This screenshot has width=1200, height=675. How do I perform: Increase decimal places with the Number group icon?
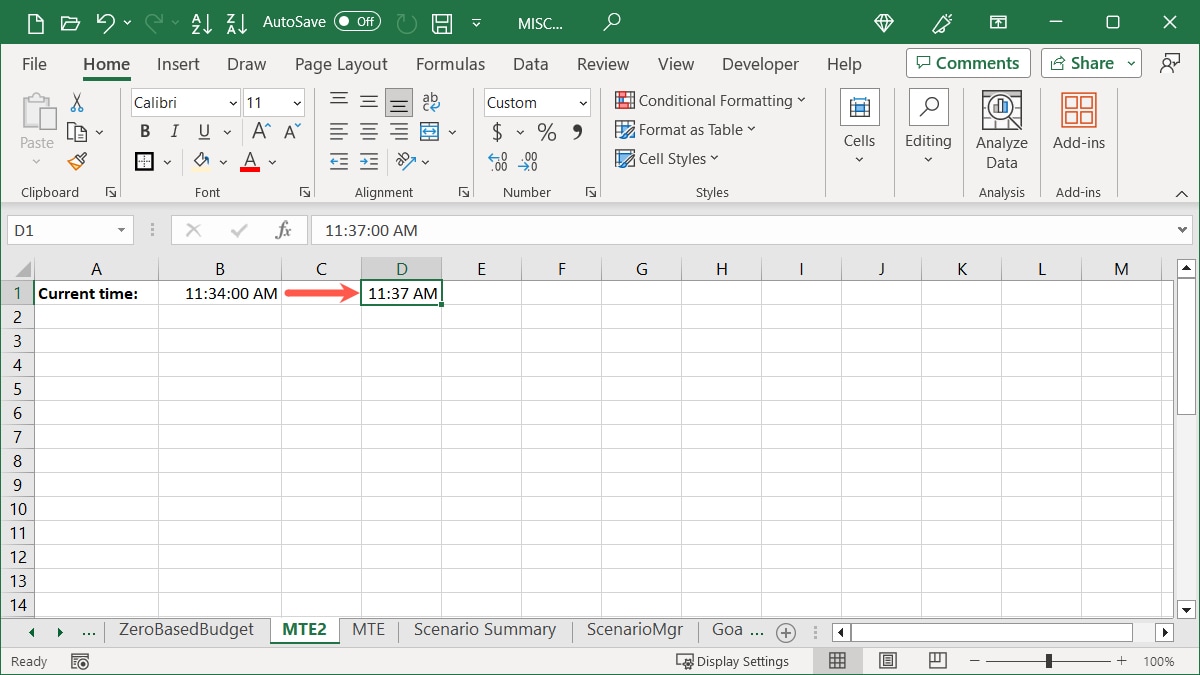point(497,161)
